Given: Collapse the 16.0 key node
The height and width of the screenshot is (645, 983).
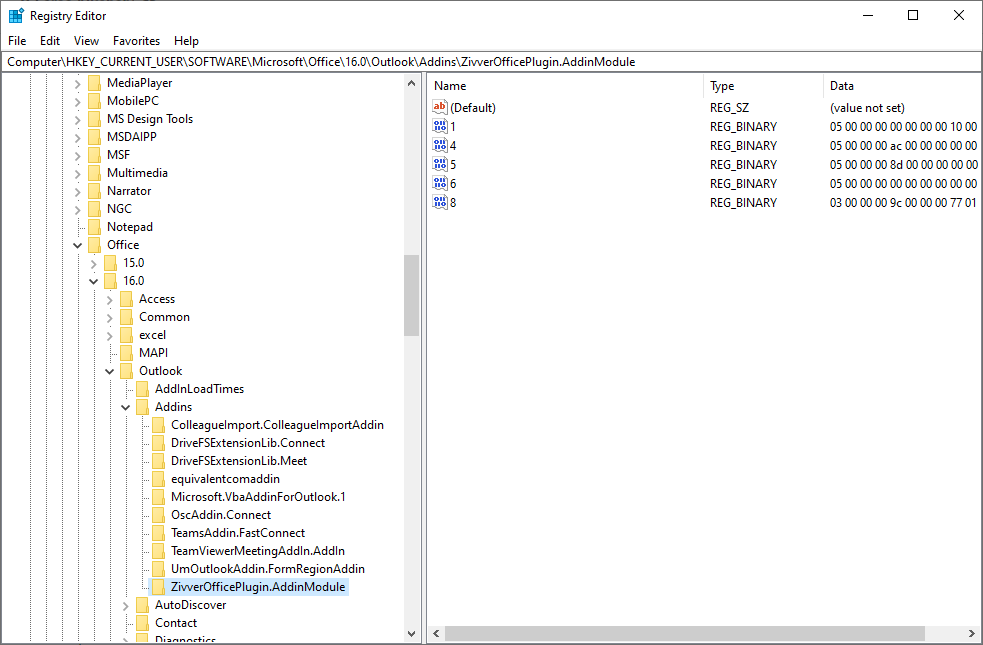Looking at the screenshot, I should coord(93,280).
